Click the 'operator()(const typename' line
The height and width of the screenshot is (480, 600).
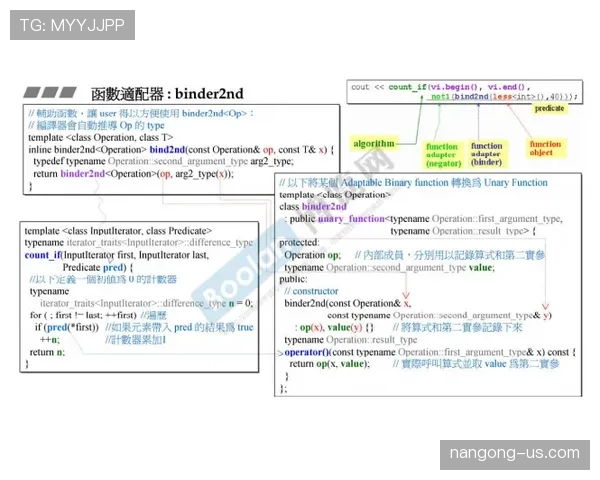tap(430, 352)
